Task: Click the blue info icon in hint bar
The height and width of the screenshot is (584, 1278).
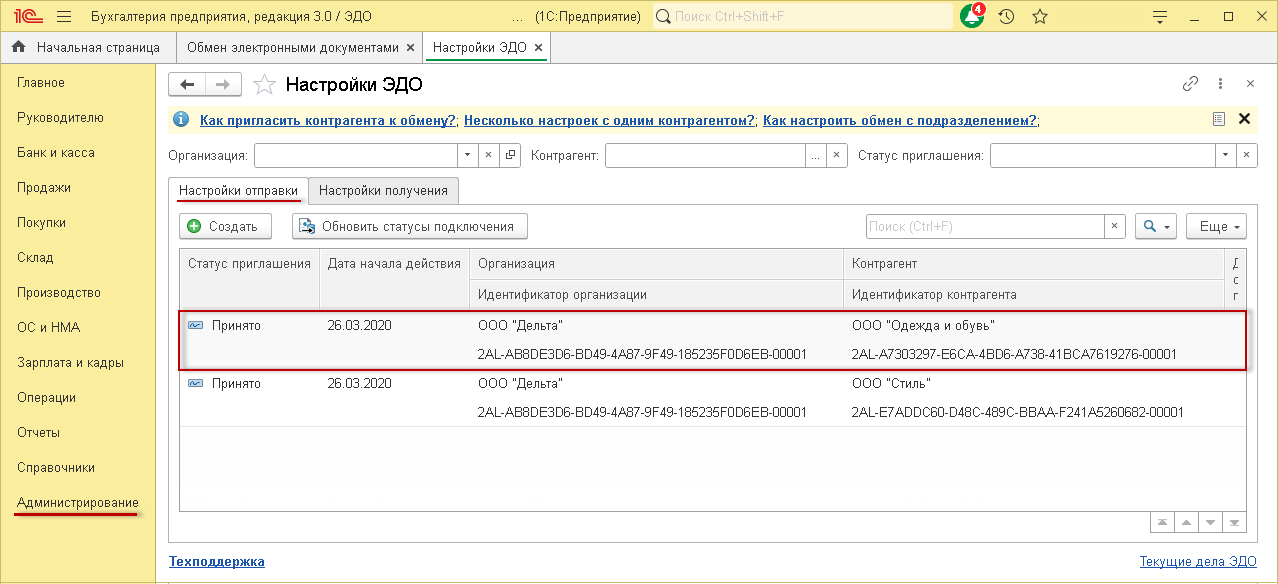Action: click(x=181, y=120)
